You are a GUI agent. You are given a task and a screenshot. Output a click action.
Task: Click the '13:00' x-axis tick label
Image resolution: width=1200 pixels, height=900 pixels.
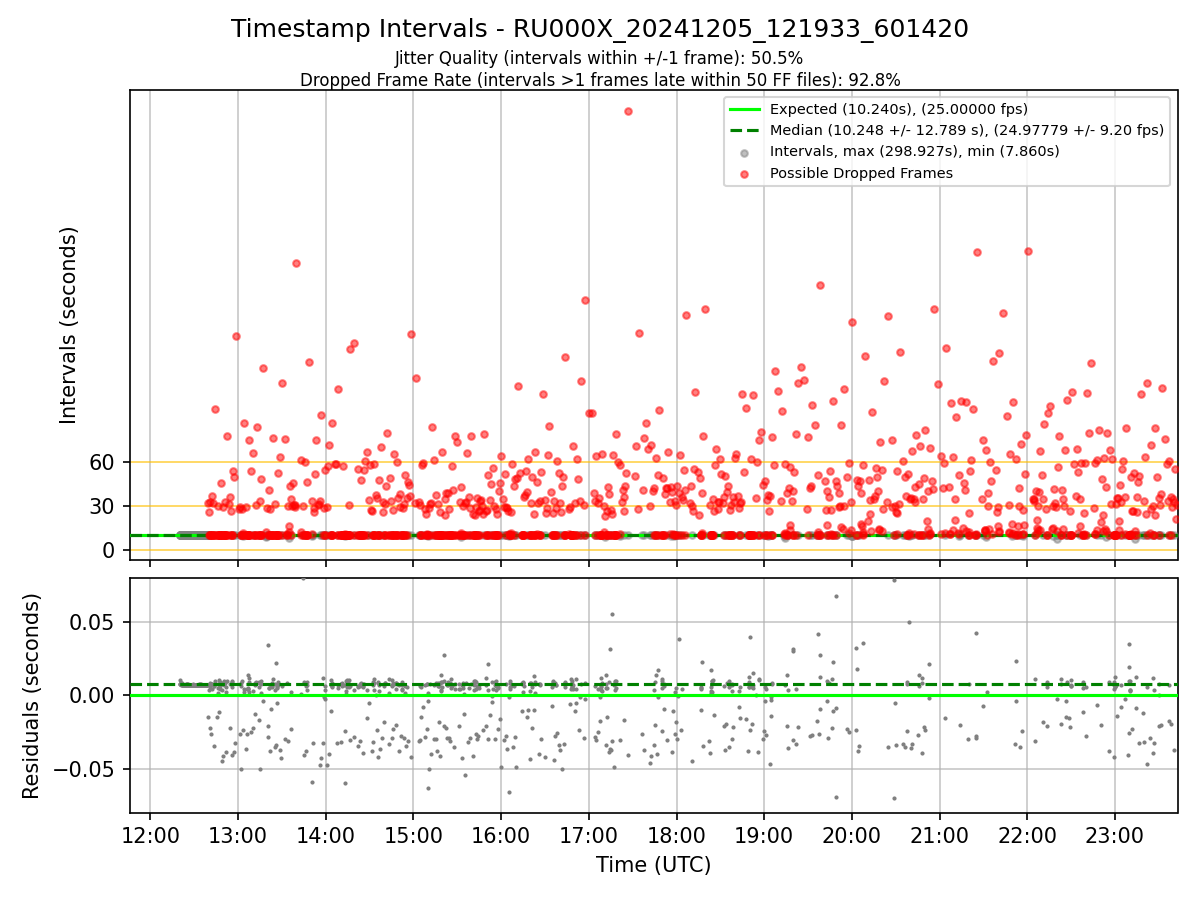click(238, 836)
